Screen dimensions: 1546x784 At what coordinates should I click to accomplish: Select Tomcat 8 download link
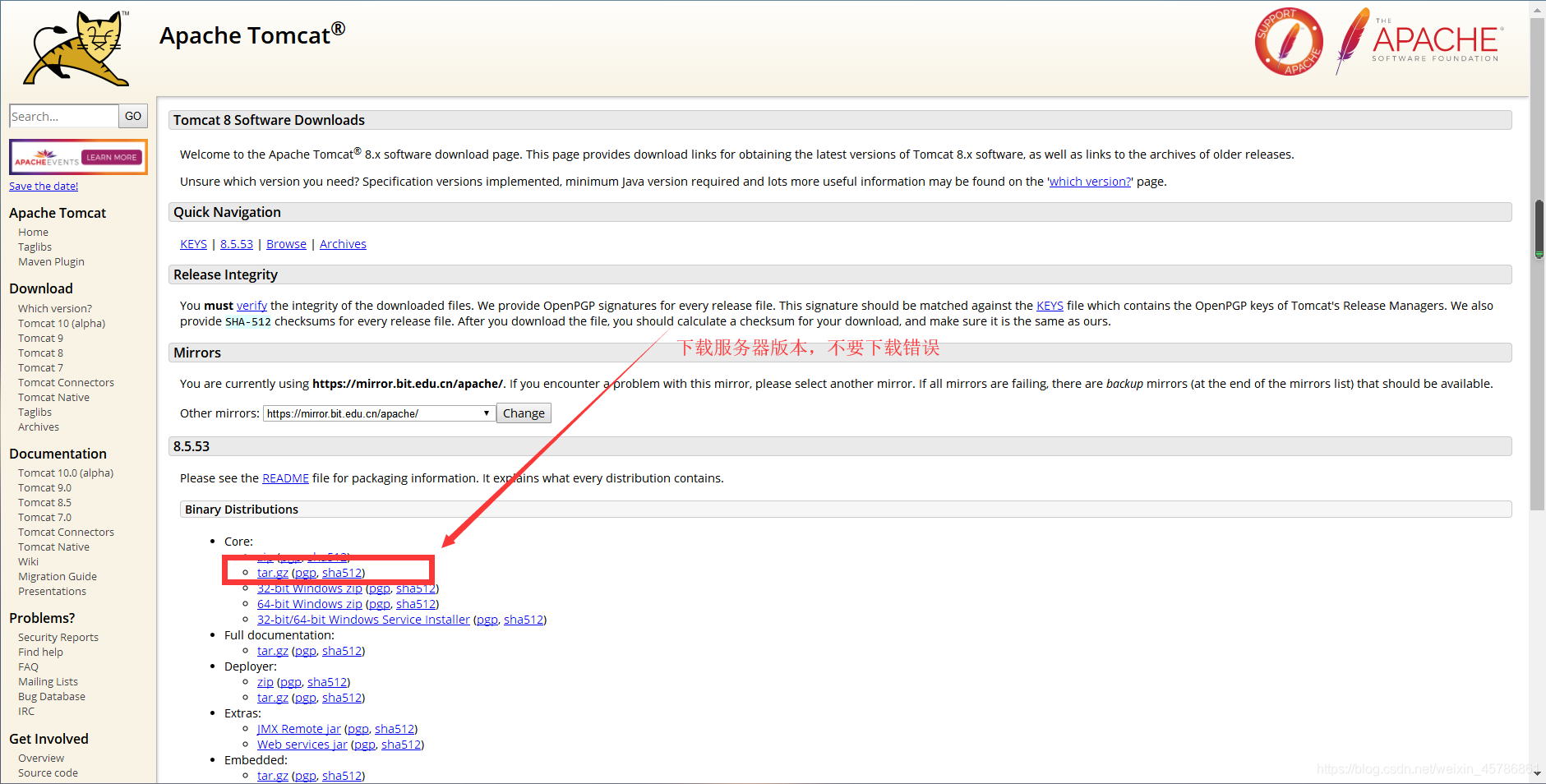click(40, 353)
